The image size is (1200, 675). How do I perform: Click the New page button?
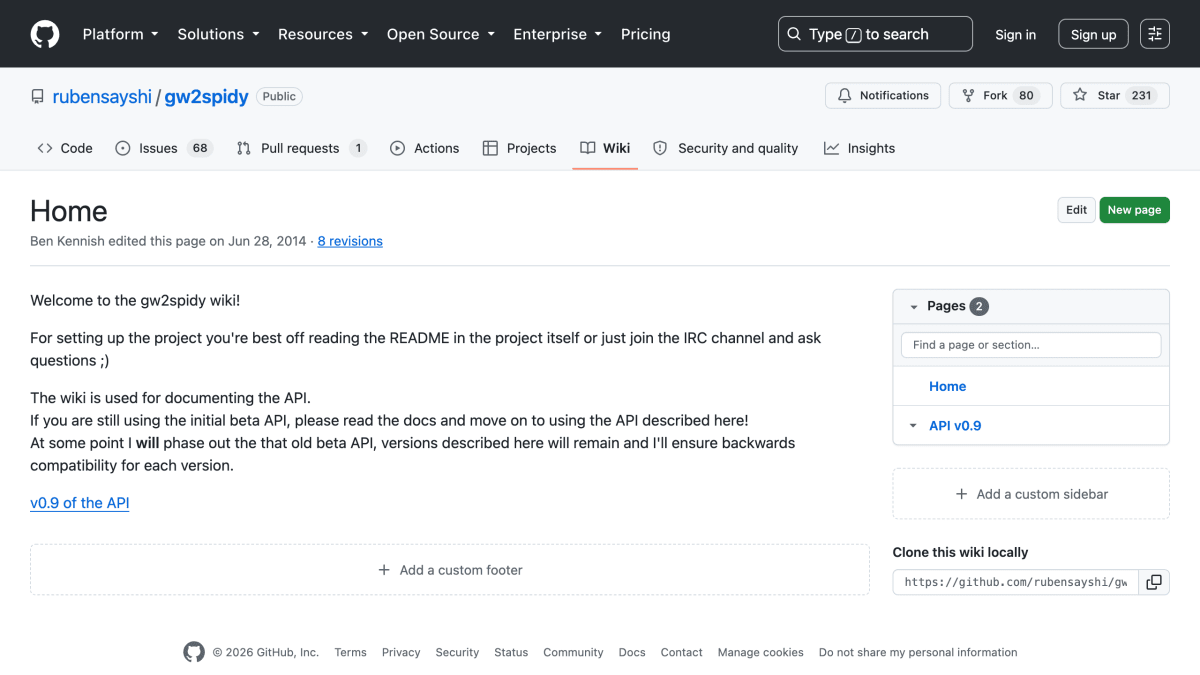[x=1134, y=210]
